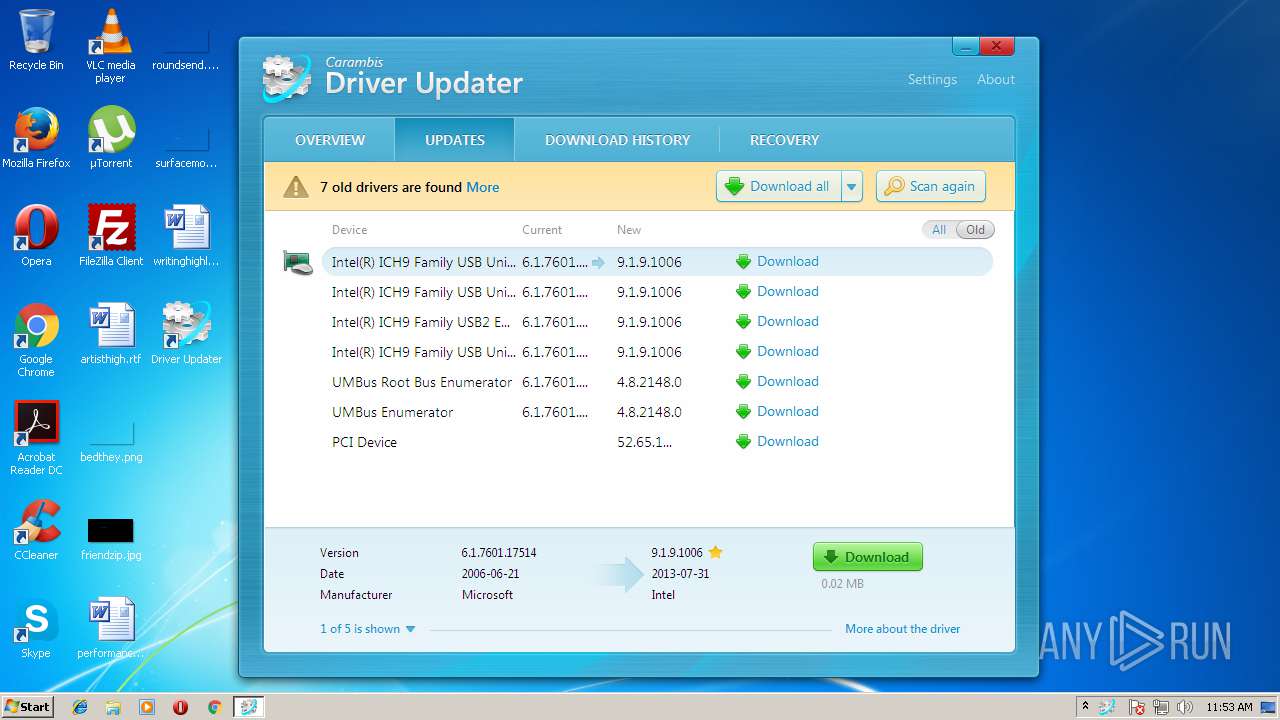This screenshot has height=720, width=1280.
Task: Select the UMBus Enumerator row
Action: tap(657, 412)
